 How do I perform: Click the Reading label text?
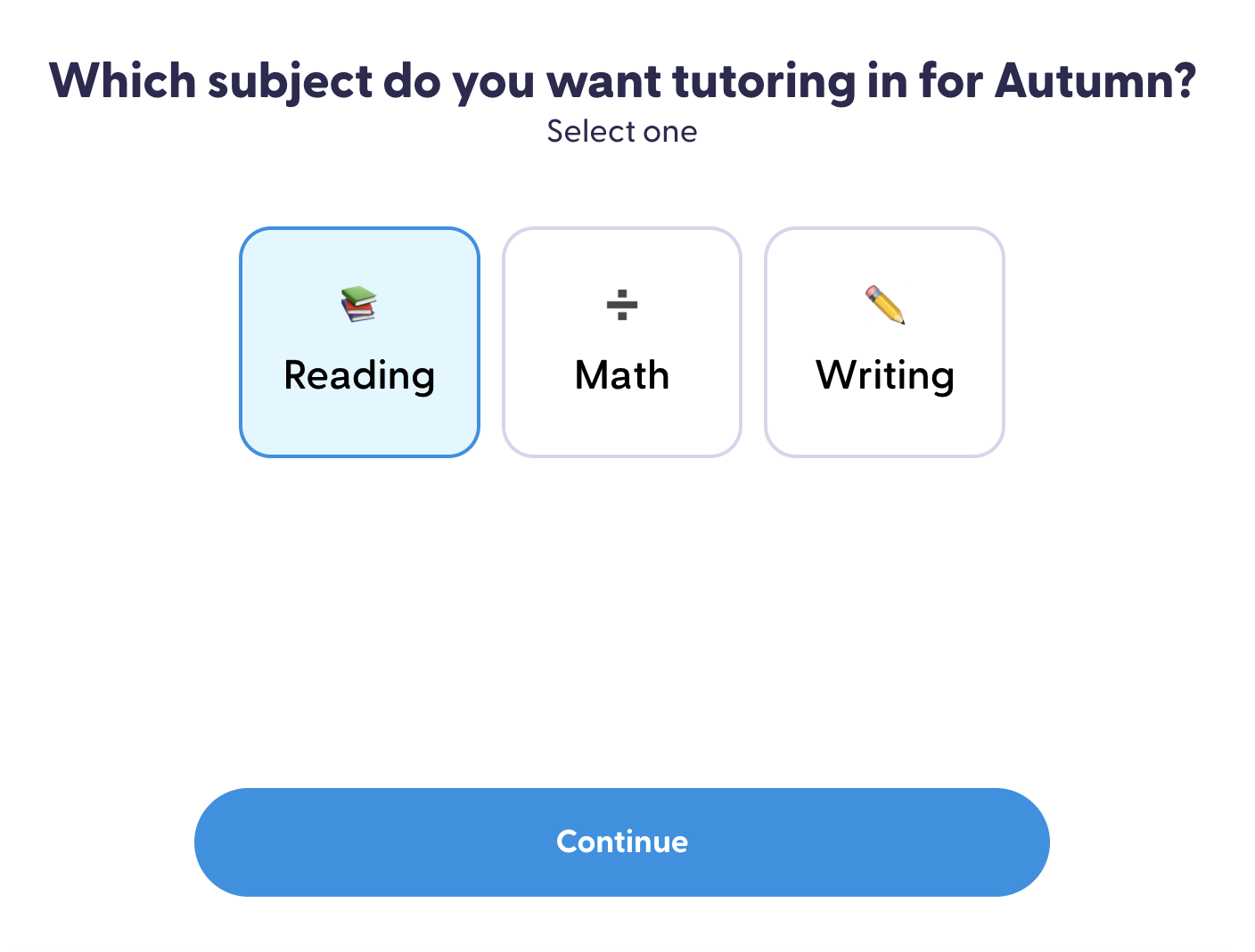coord(359,375)
